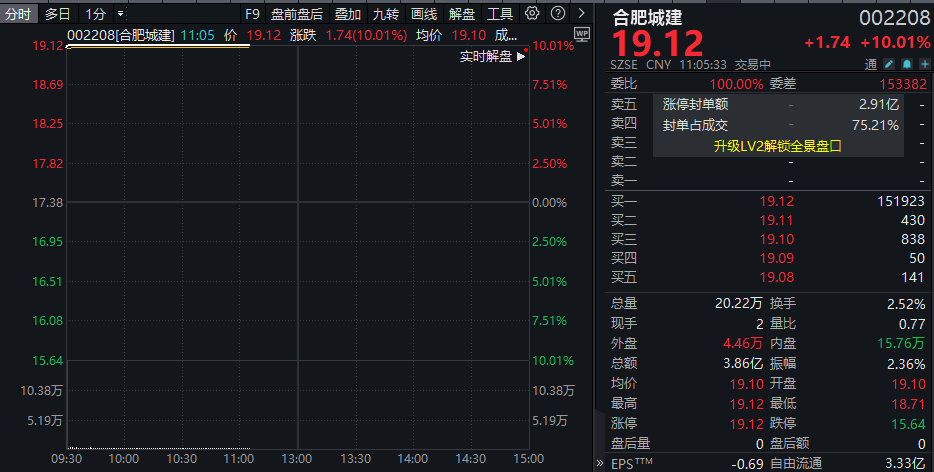Click 买一 price 19.12 in order book
This screenshot has width=934, height=472.
776,201
